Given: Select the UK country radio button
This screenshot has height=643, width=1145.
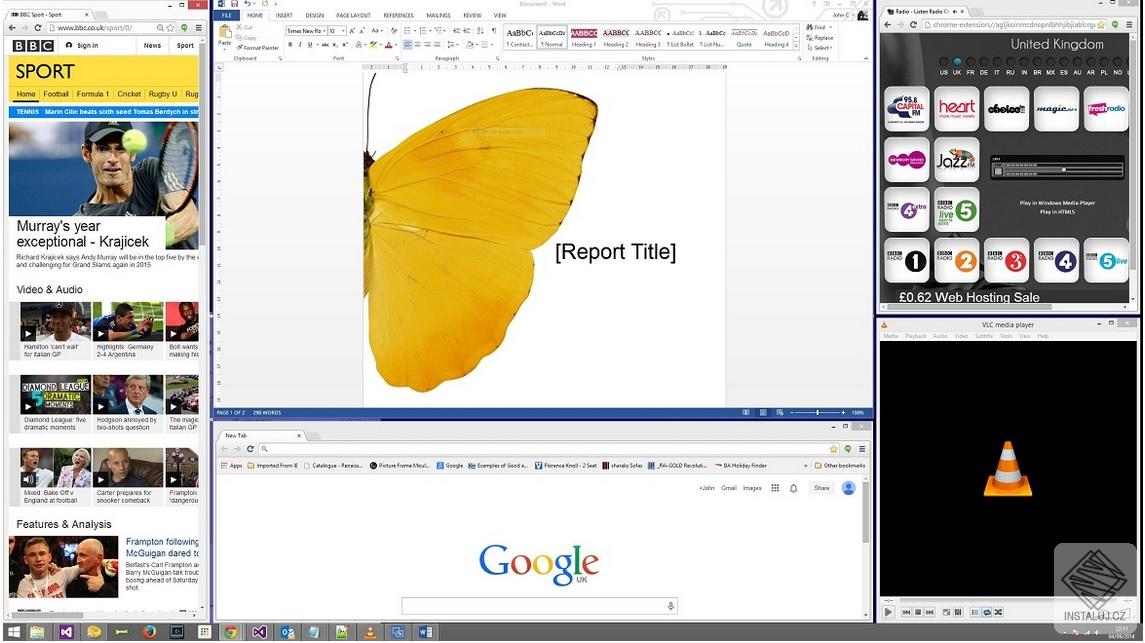Looking at the screenshot, I should (x=957, y=62).
